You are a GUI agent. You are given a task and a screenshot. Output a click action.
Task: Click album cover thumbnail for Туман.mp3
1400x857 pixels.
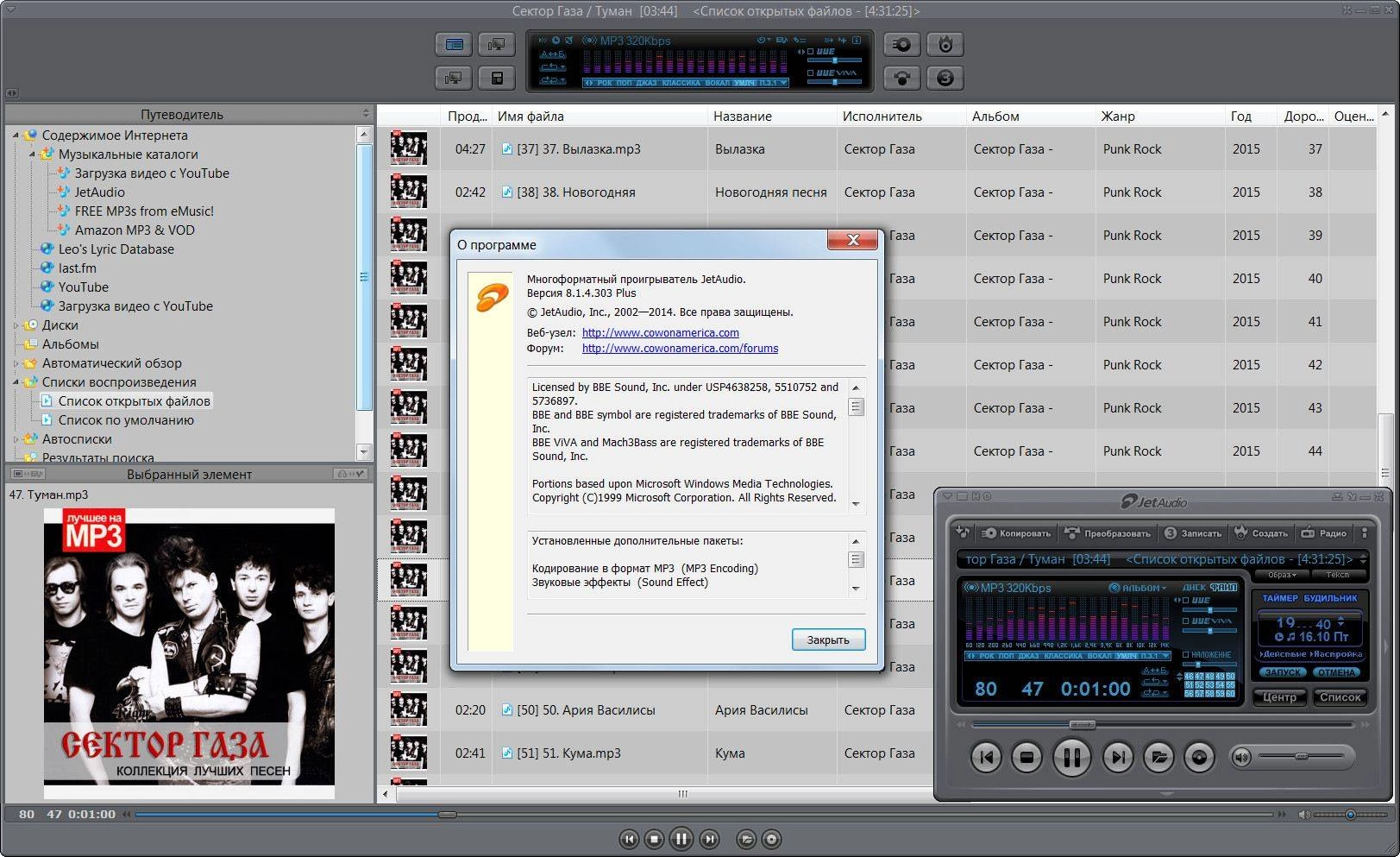(189, 653)
